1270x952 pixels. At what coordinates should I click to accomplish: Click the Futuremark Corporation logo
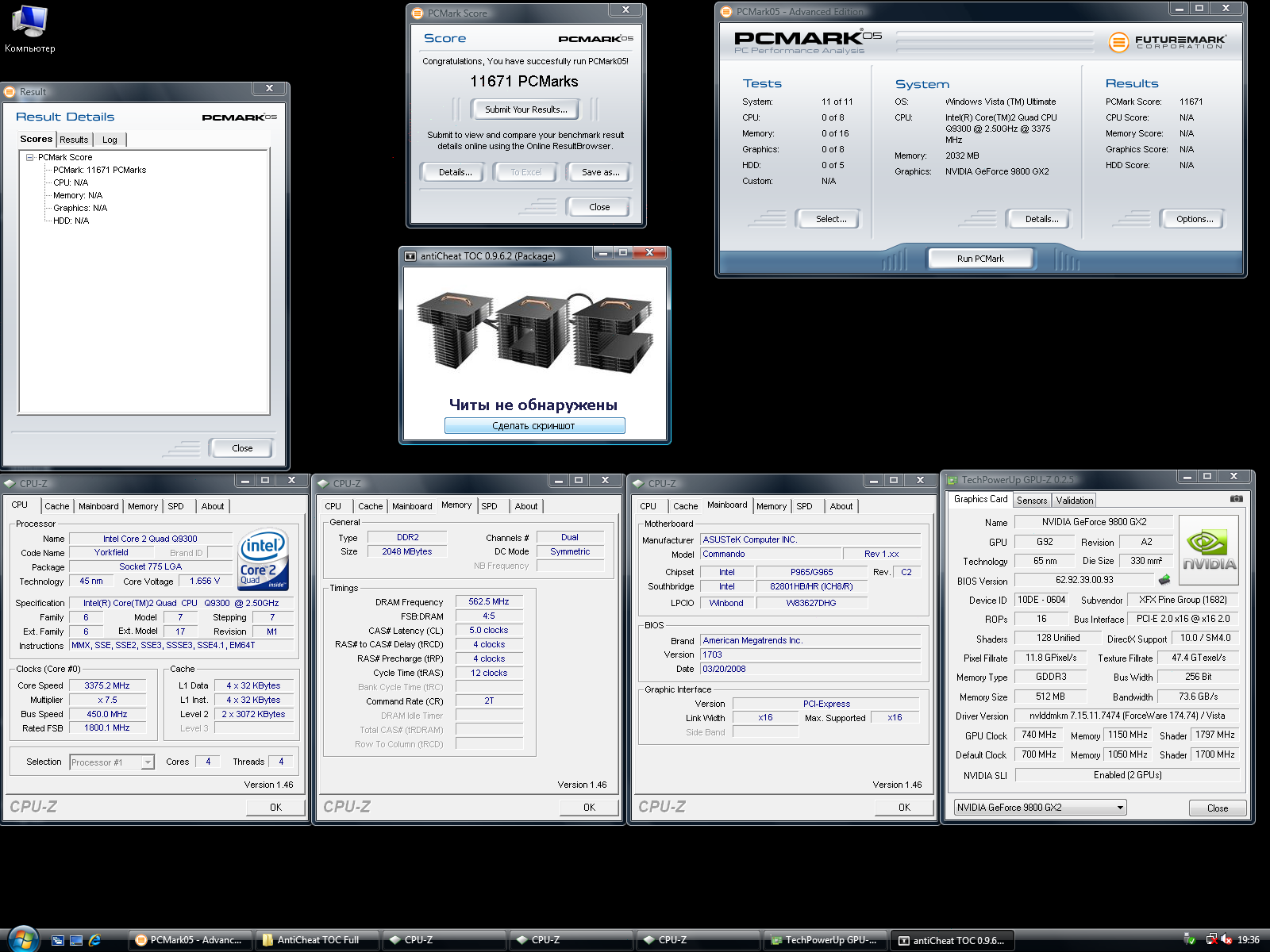pos(1167,42)
